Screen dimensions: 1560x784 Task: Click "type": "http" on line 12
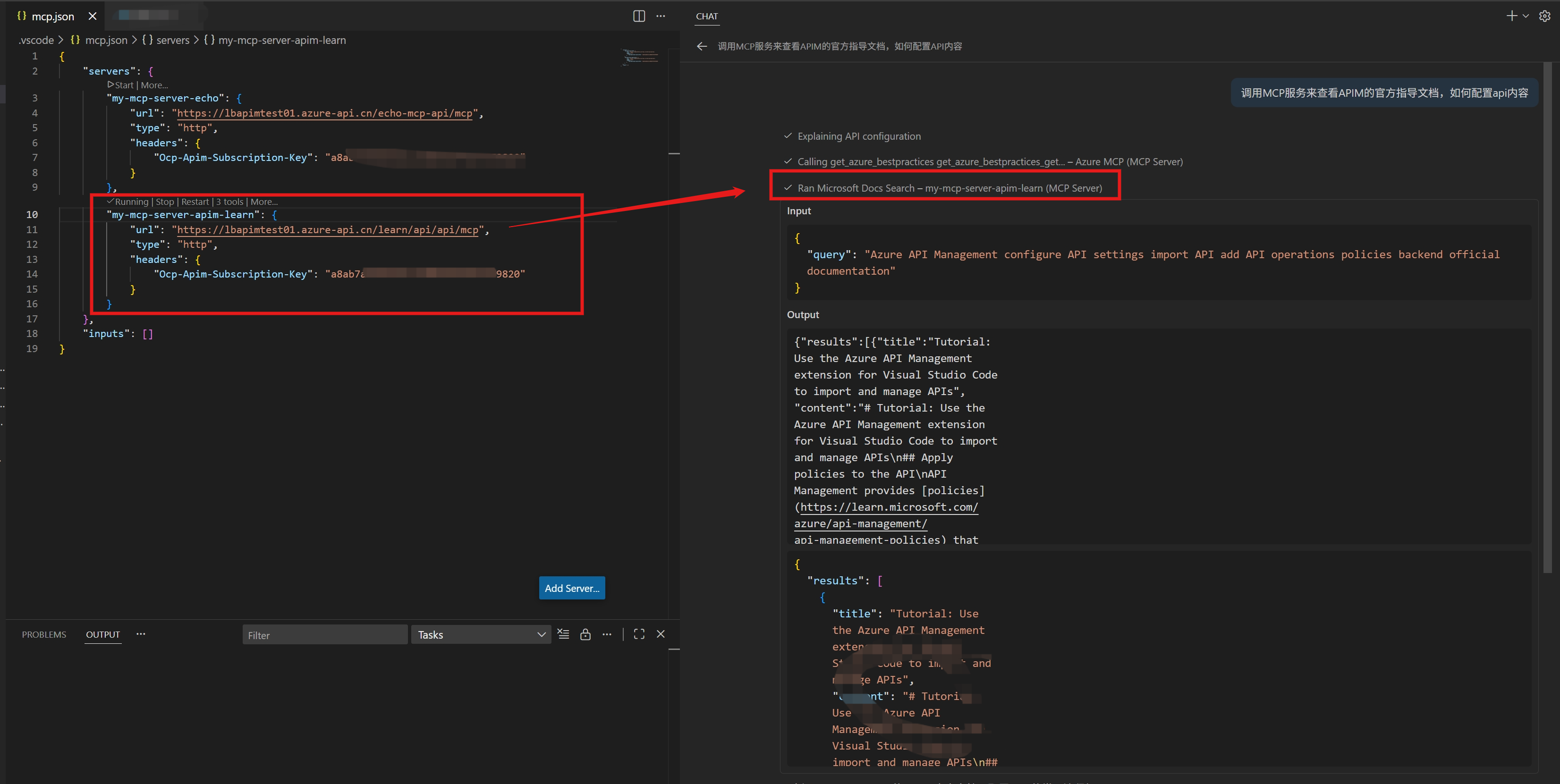(x=174, y=244)
